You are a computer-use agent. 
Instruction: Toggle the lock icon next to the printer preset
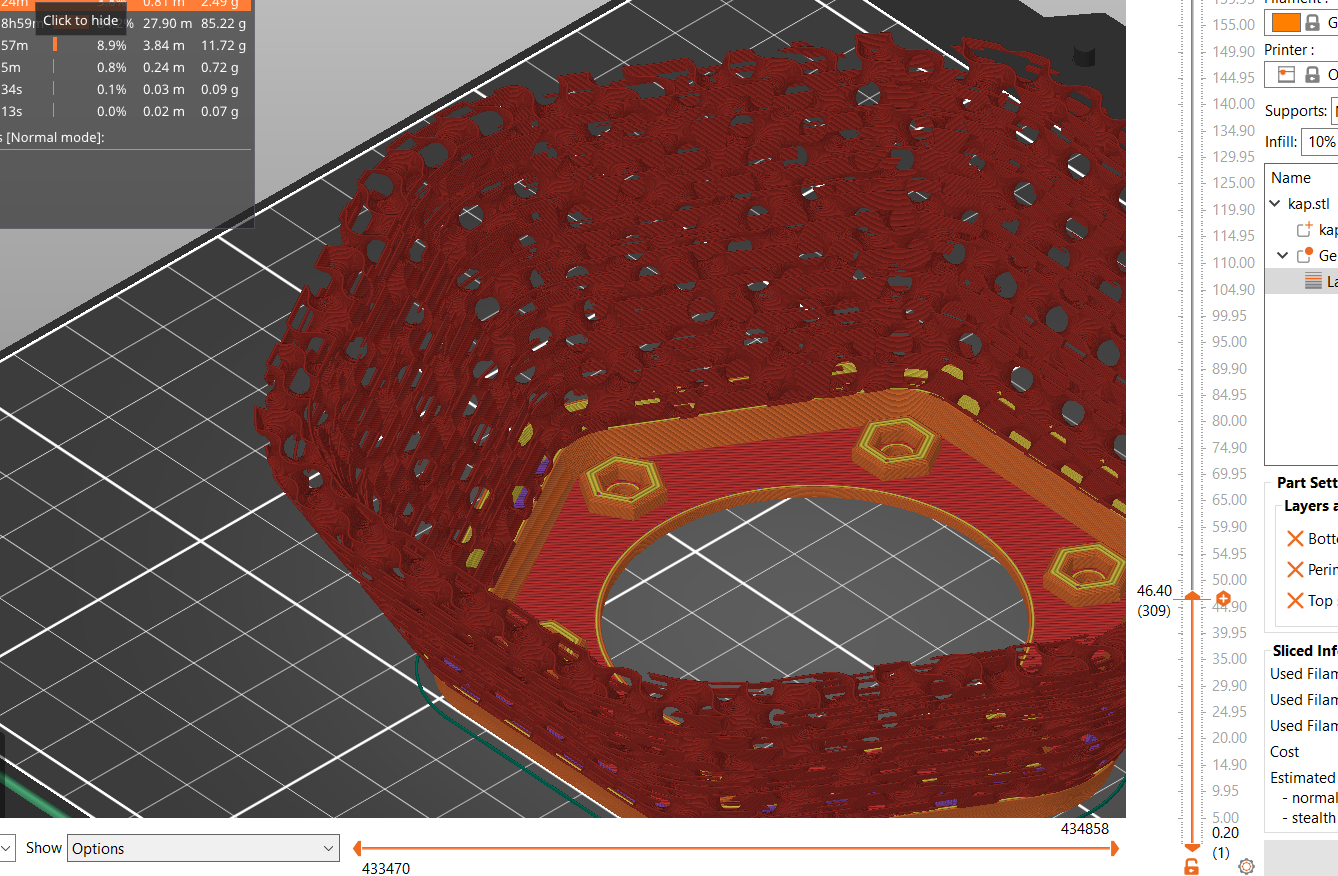point(1311,74)
